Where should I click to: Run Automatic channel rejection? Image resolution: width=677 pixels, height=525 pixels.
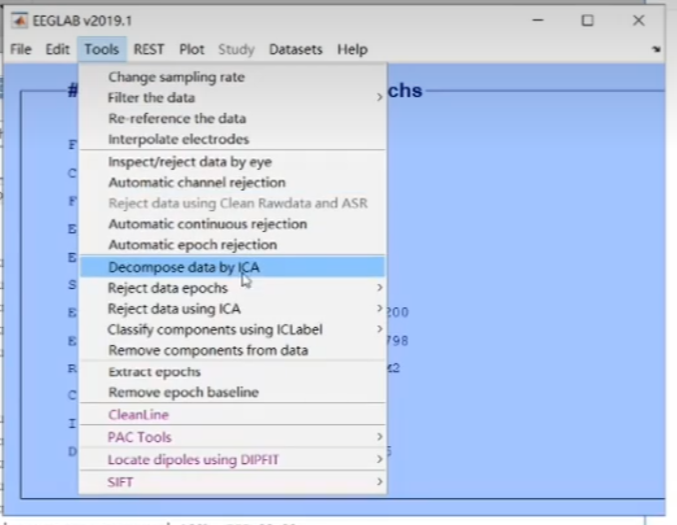(196, 182)
